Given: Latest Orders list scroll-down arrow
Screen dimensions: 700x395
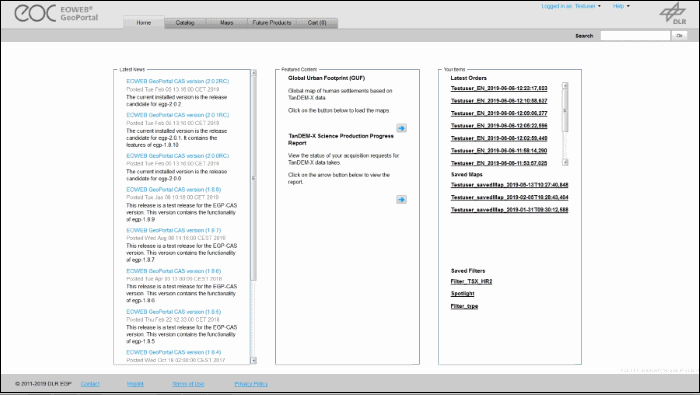Looking at the screenshot, I should pos(565,162).
